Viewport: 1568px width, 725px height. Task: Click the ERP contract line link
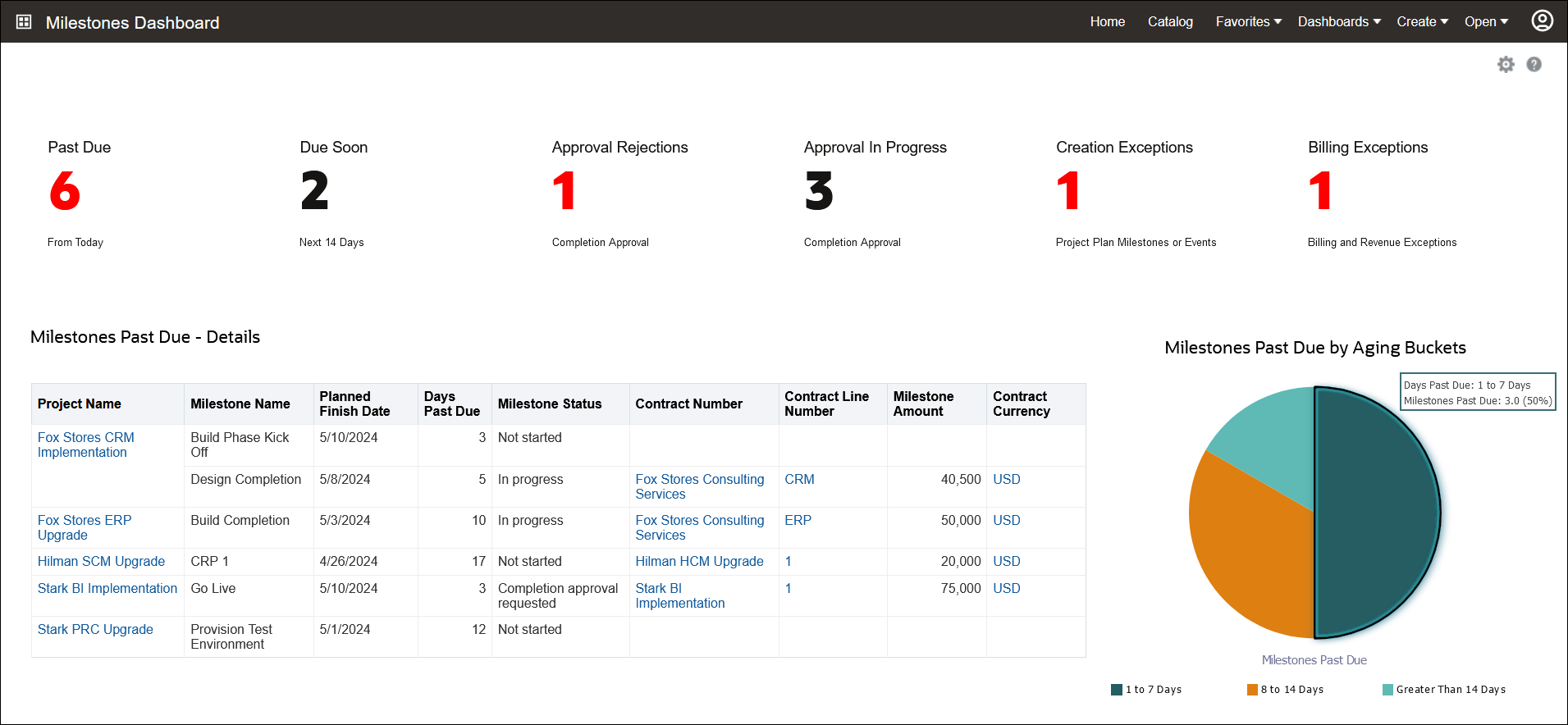coord(798,521)
